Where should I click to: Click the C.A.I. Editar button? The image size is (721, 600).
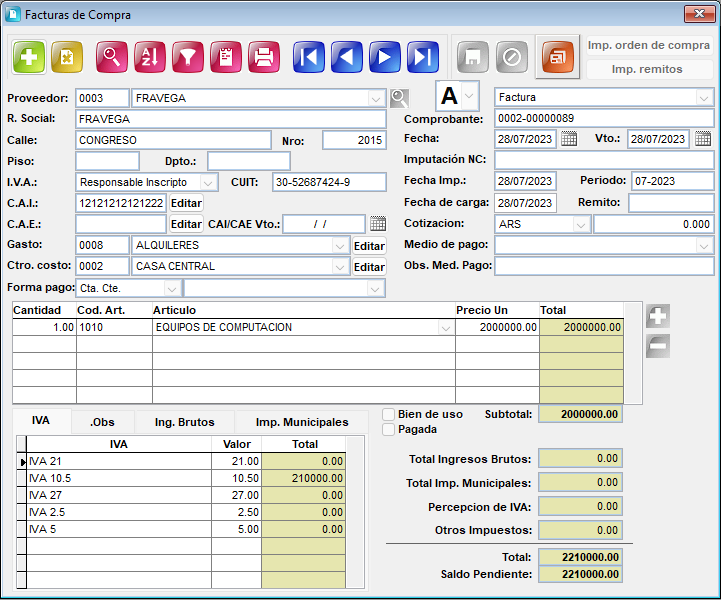(186, 203)
